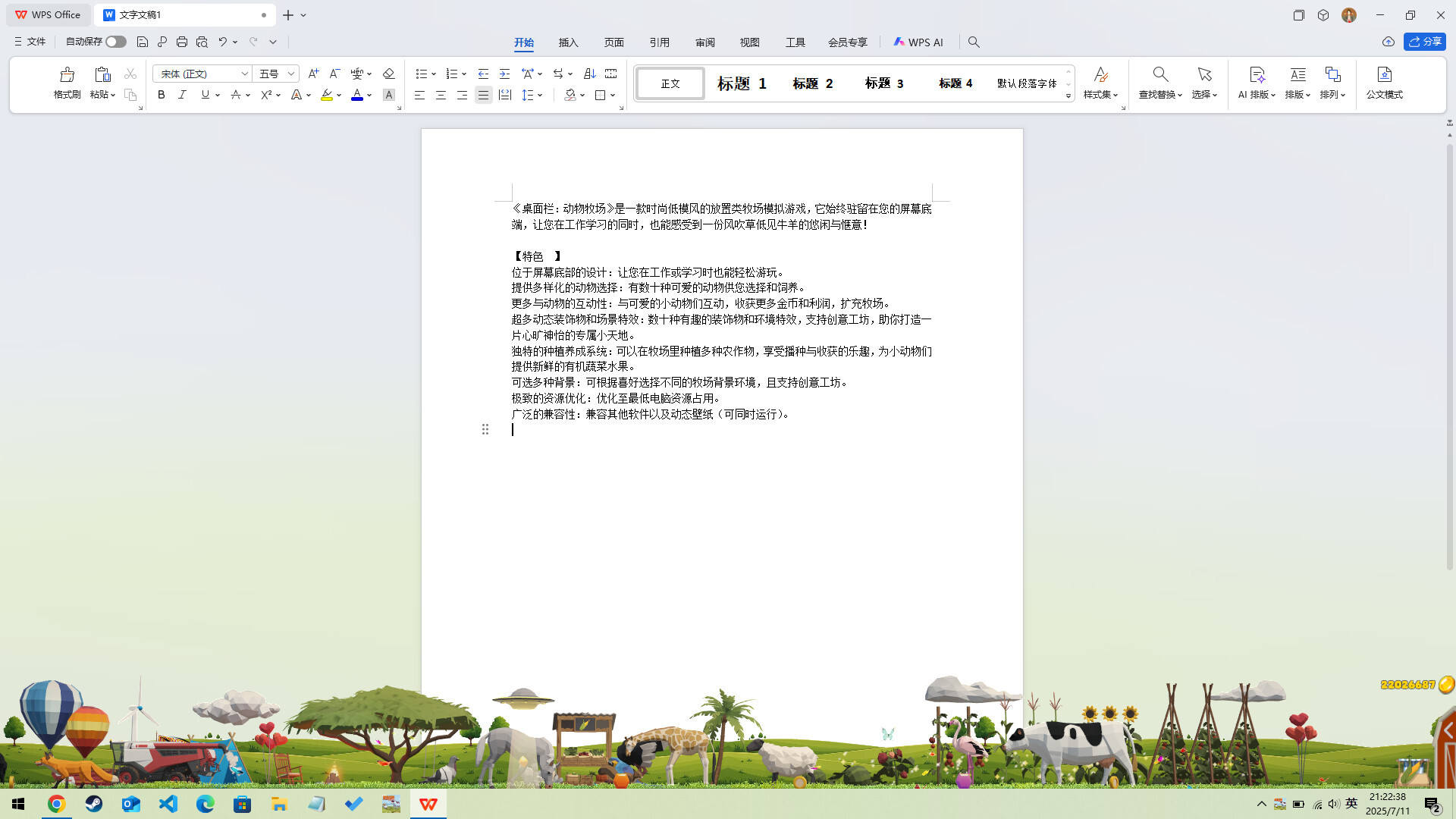This screenshot has width=1456, height=819.
Task: Select the italic formatting icon
Action: pos(182,95)
